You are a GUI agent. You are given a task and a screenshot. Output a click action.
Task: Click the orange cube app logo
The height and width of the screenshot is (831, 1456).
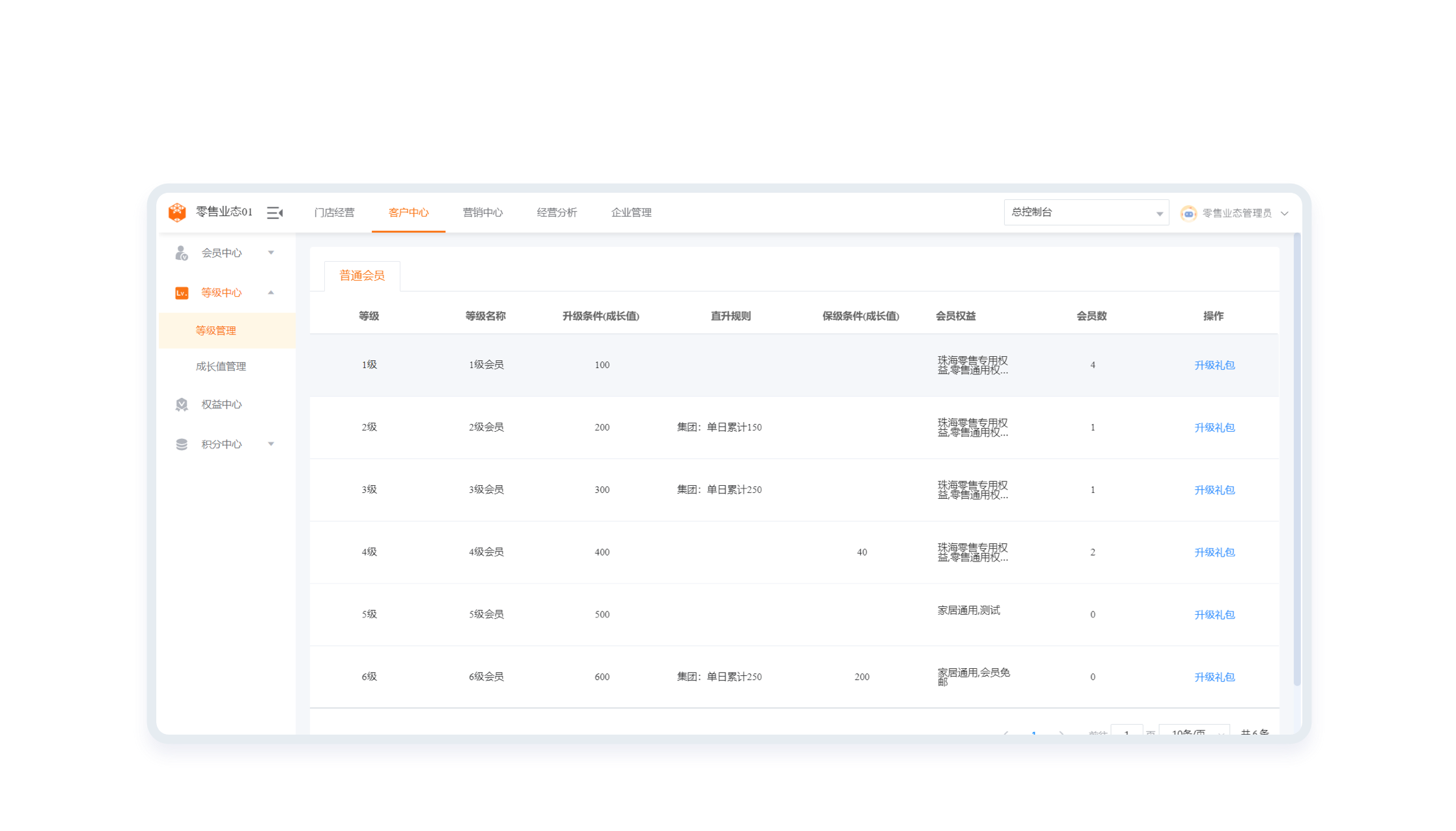[x=177, y=212]
